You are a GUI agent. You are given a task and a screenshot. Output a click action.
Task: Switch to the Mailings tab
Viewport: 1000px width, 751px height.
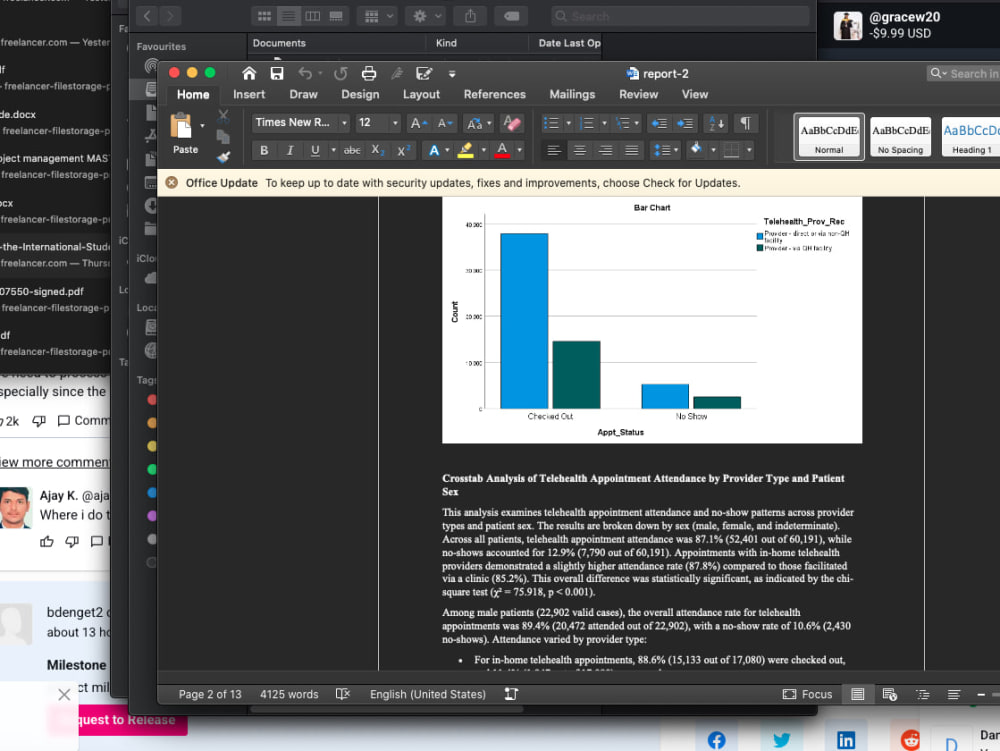click(x=572, y=94)
